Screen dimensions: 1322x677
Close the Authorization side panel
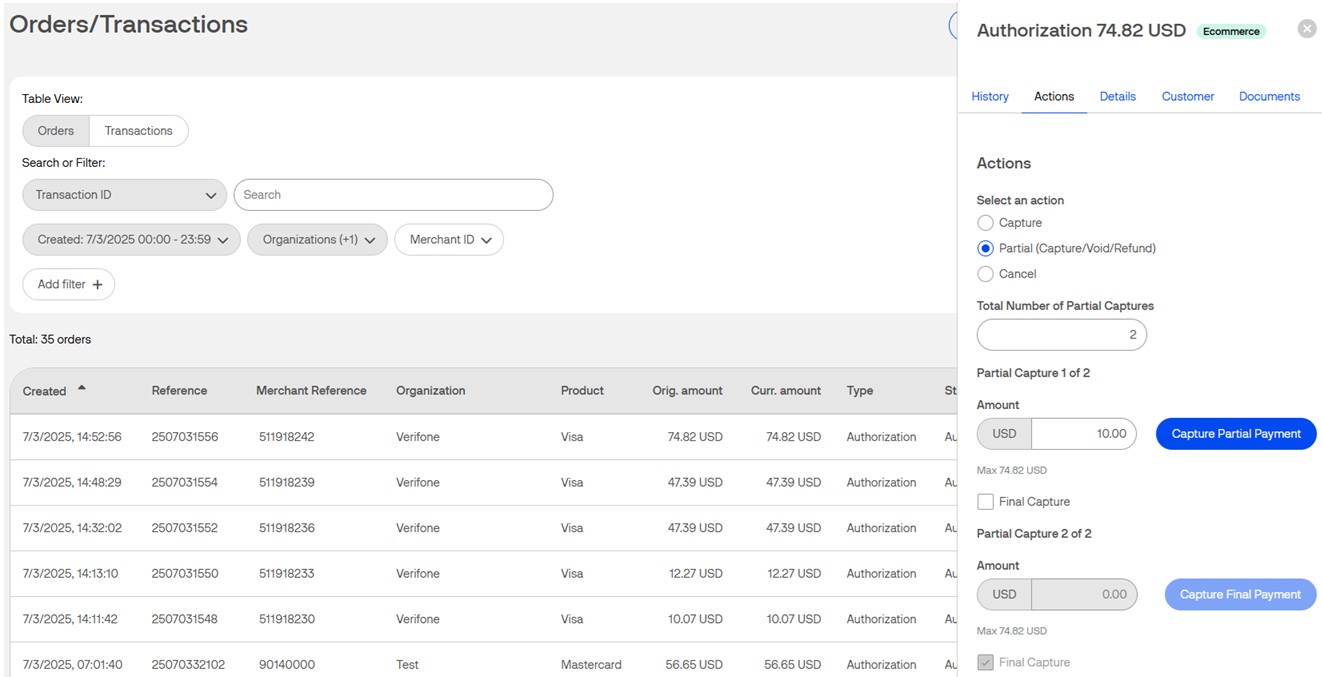coord(1307,29)
